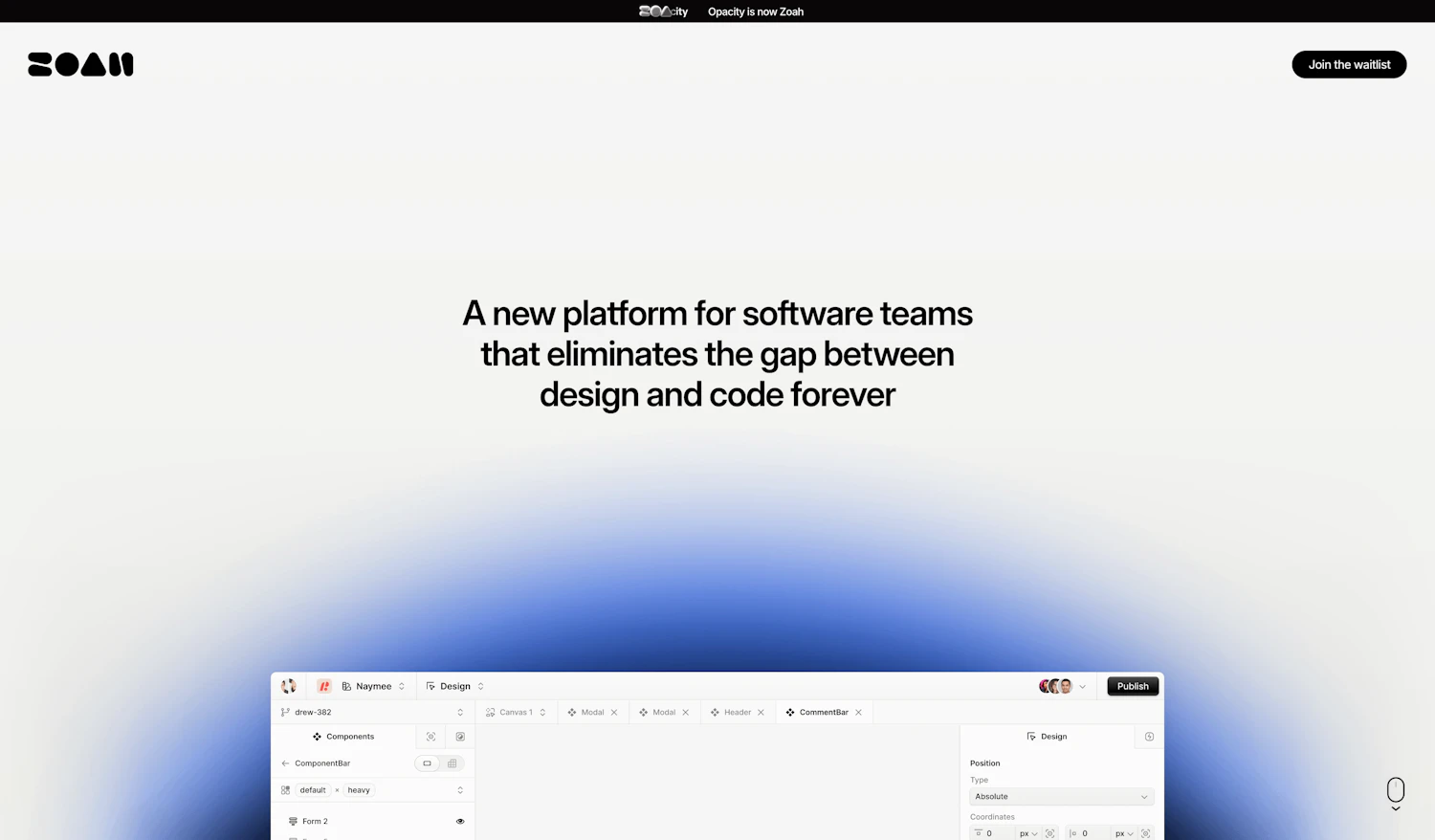This screenshot has height=840, width=1435.
Task: Select the Form 2 layer row
Action: pos(373,821)
